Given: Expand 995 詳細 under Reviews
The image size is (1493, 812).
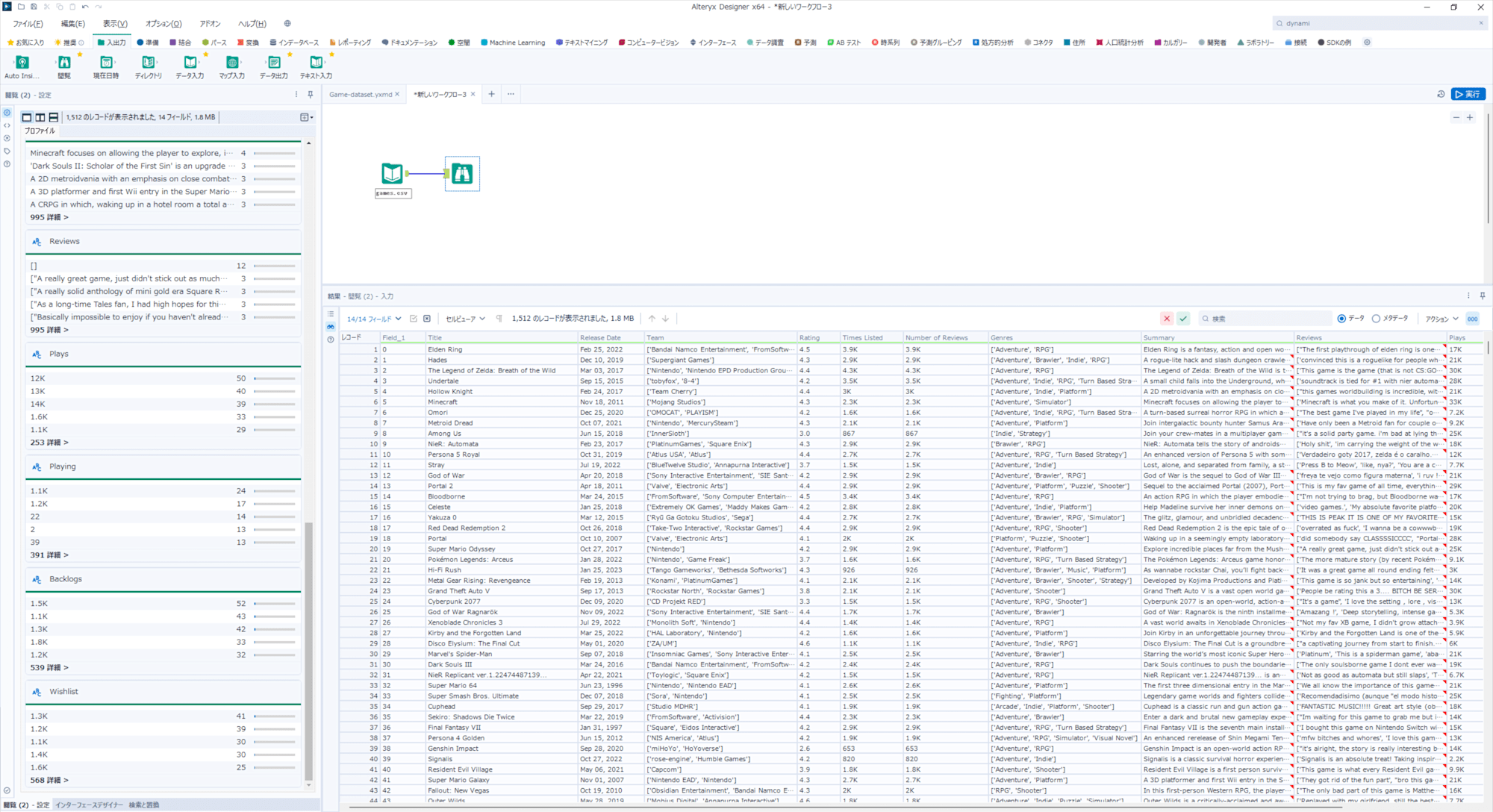Looking at the screenshot, I should [x=49, y=330].
